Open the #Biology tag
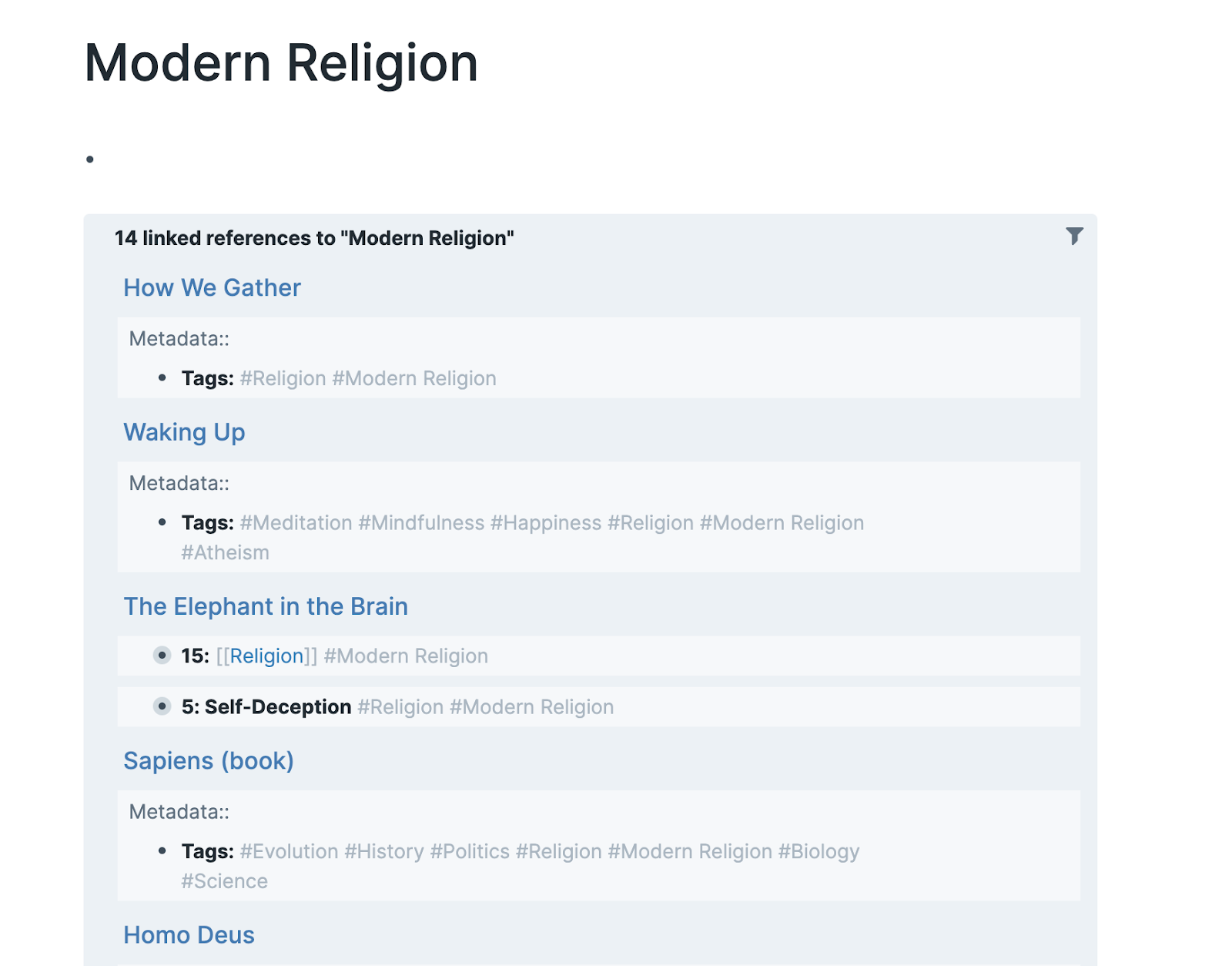The height and width of the screenshot is (966, 1232). (819, 851)
